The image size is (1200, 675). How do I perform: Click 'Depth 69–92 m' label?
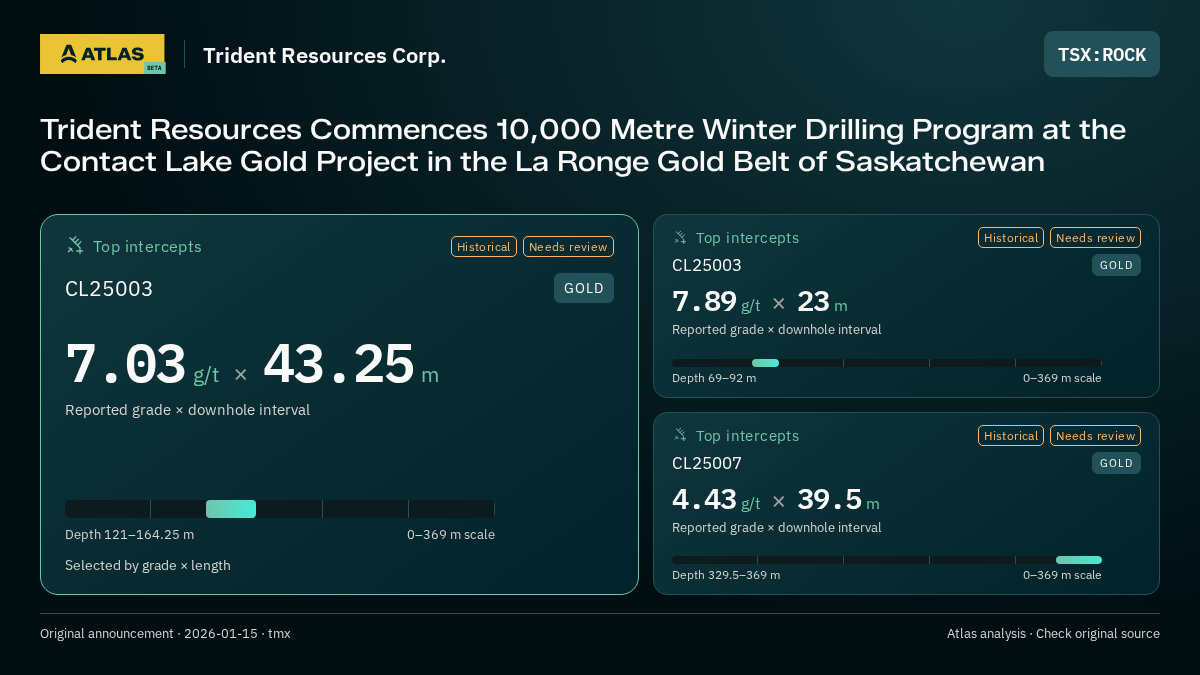[714, 378]
